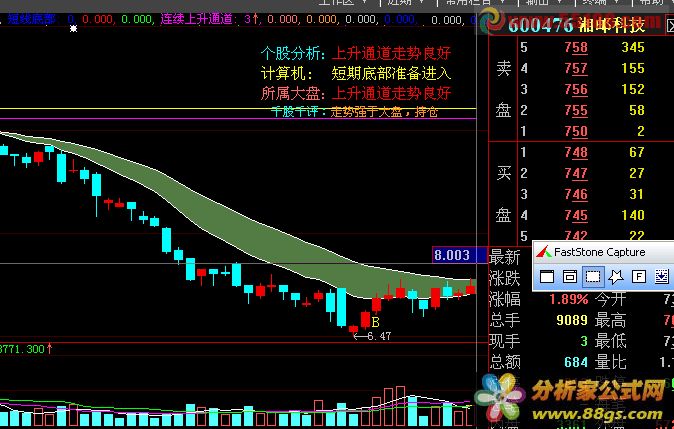Click the 1.89% change percentage value
The width and height of the screenshot is (674, 429).
(569, 299)
